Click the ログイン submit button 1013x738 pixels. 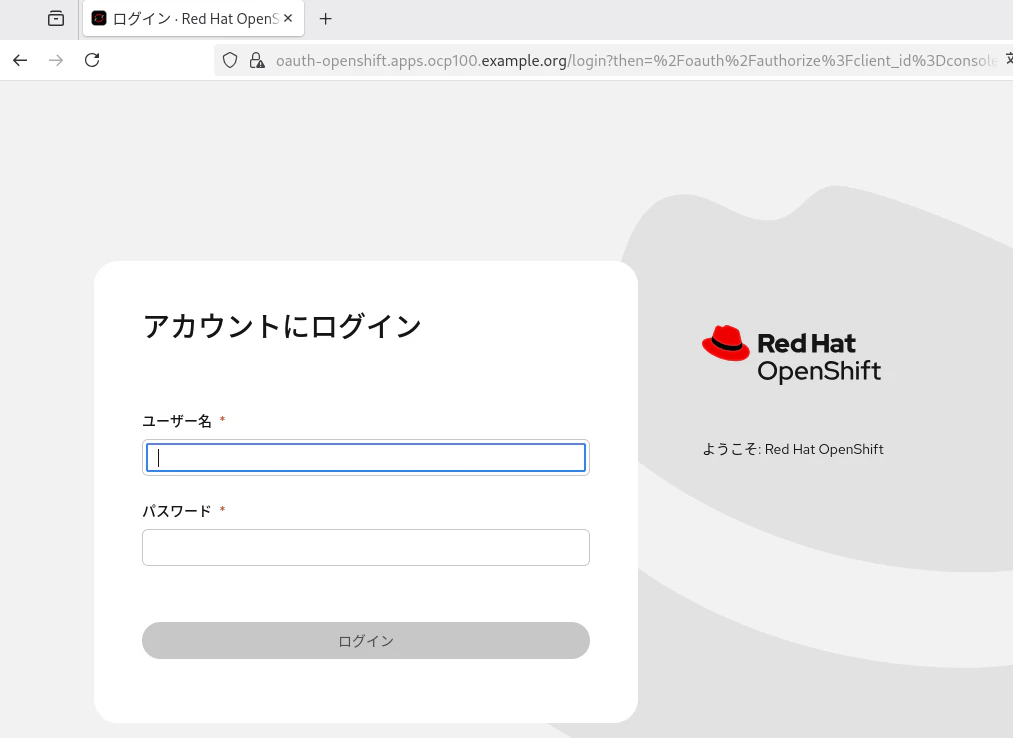point(366,640)
